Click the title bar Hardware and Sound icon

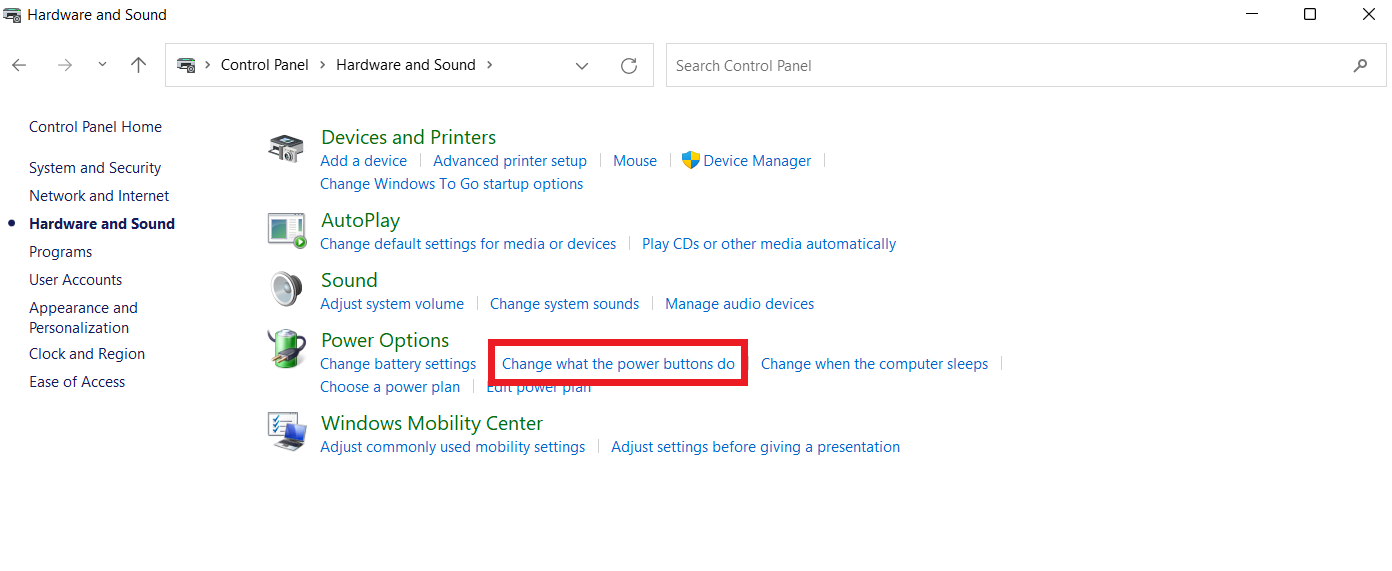pyautogui.click(x=12, y=15)
